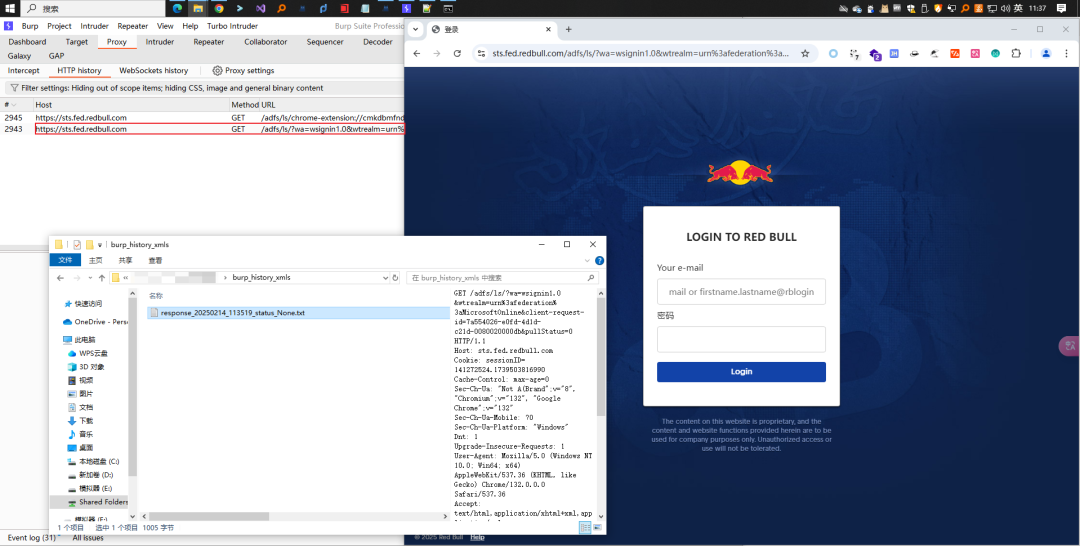This screenshot has width=1080, height=546.
Task: Sort history by the Method column header
Action: click(245, 105)
